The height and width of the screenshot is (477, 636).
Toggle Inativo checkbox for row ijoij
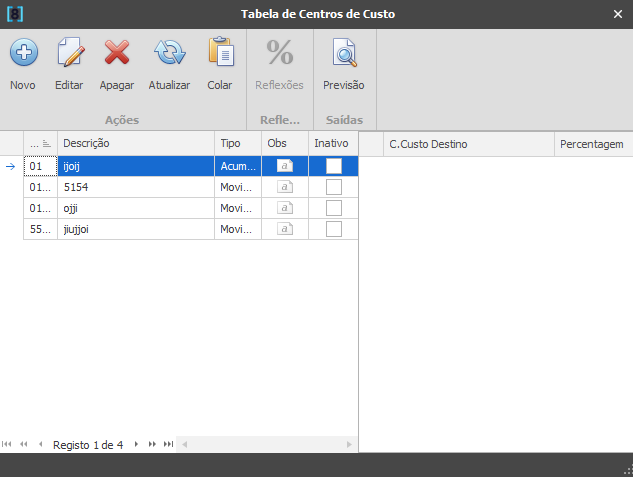pos(334,166)
